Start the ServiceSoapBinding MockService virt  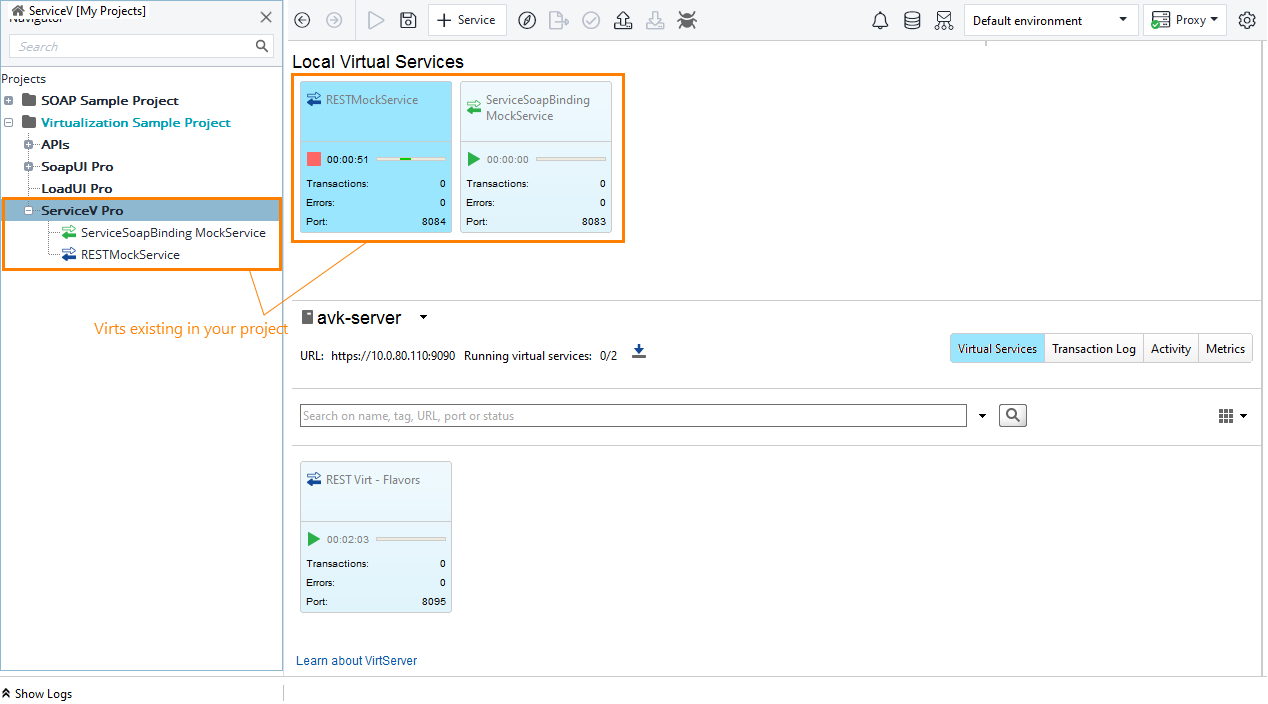[474, 159]
